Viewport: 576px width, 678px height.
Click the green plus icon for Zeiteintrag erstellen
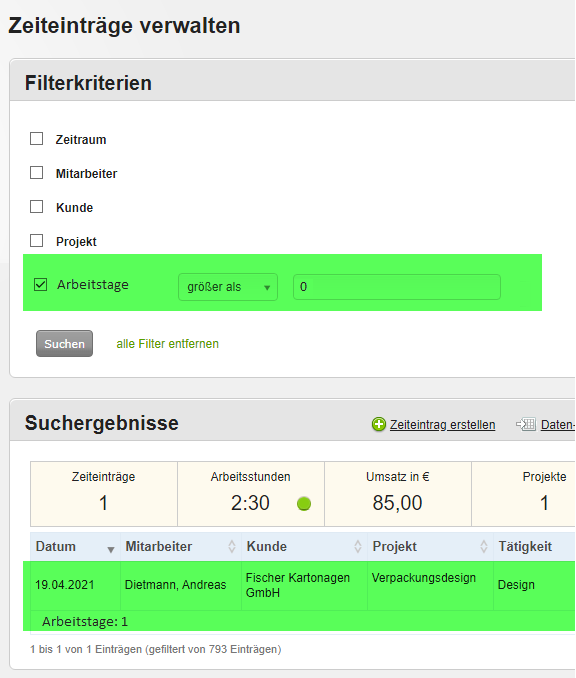click(x=378, y=424)
